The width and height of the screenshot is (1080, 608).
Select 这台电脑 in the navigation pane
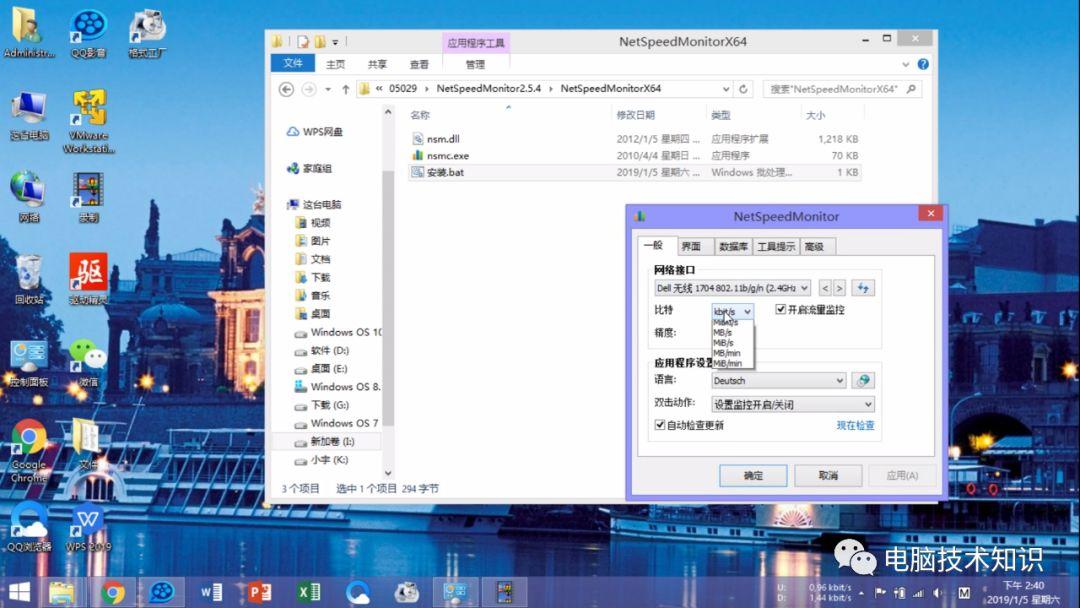point(322,205)
